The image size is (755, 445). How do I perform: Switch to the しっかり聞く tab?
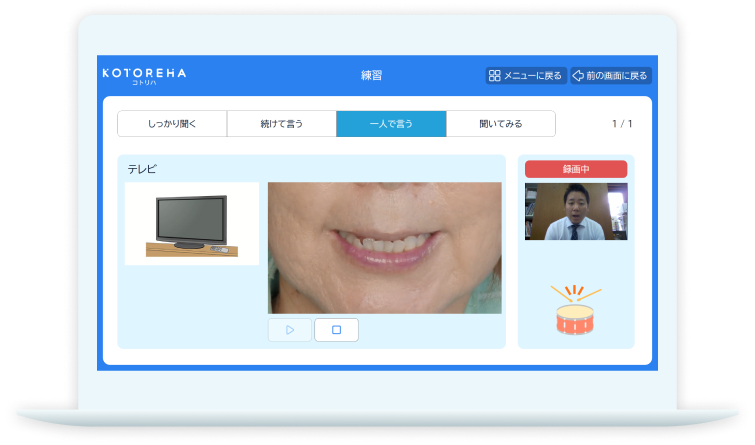[172, 124]
